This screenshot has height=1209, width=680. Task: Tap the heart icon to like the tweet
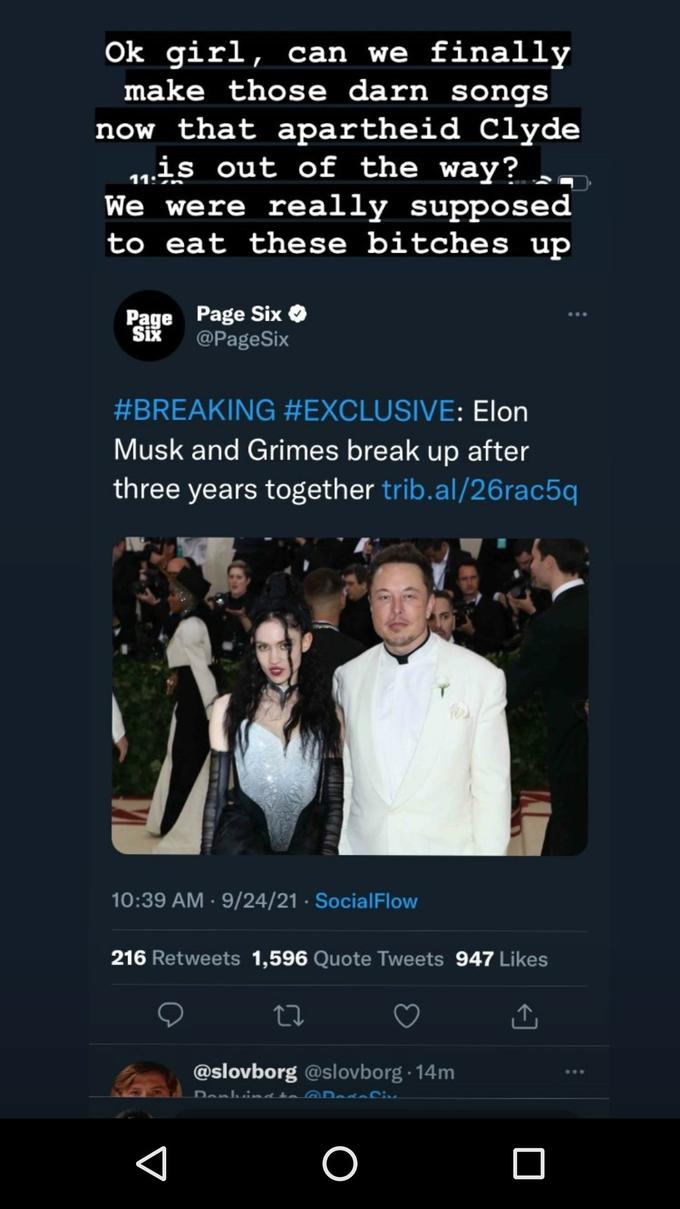pos(407,1015)
